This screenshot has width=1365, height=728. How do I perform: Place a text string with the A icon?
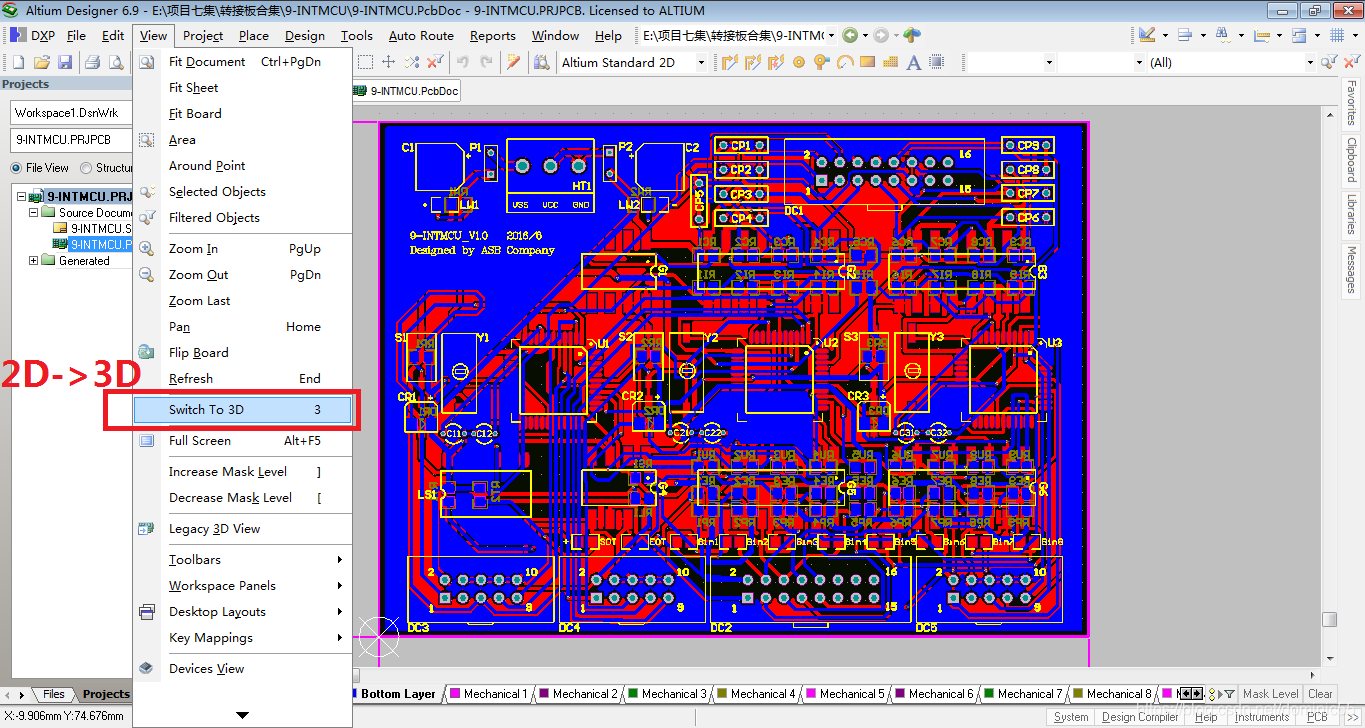pos(913,62)
